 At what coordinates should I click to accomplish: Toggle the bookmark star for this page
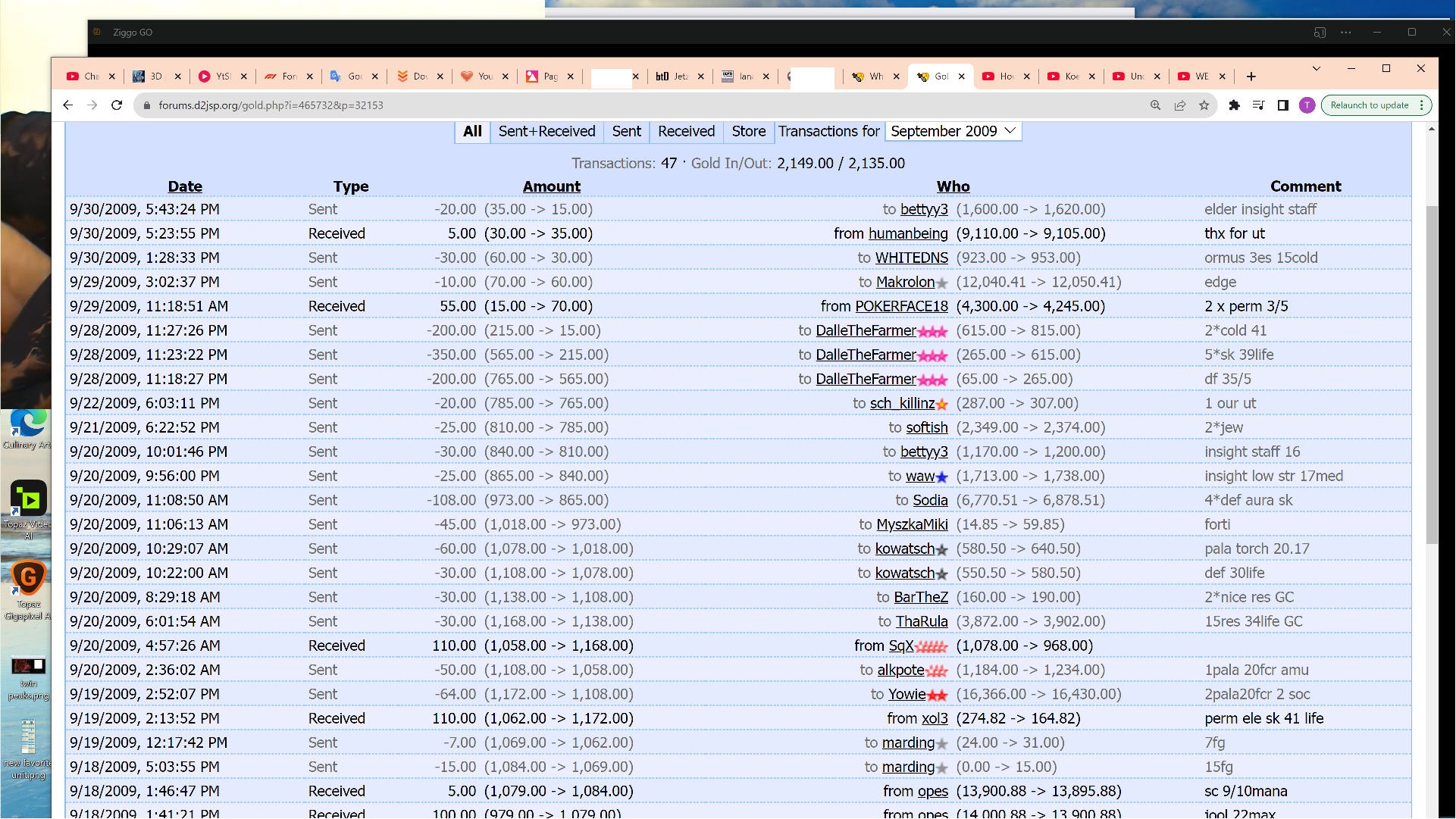click(x=1204, y=105)
